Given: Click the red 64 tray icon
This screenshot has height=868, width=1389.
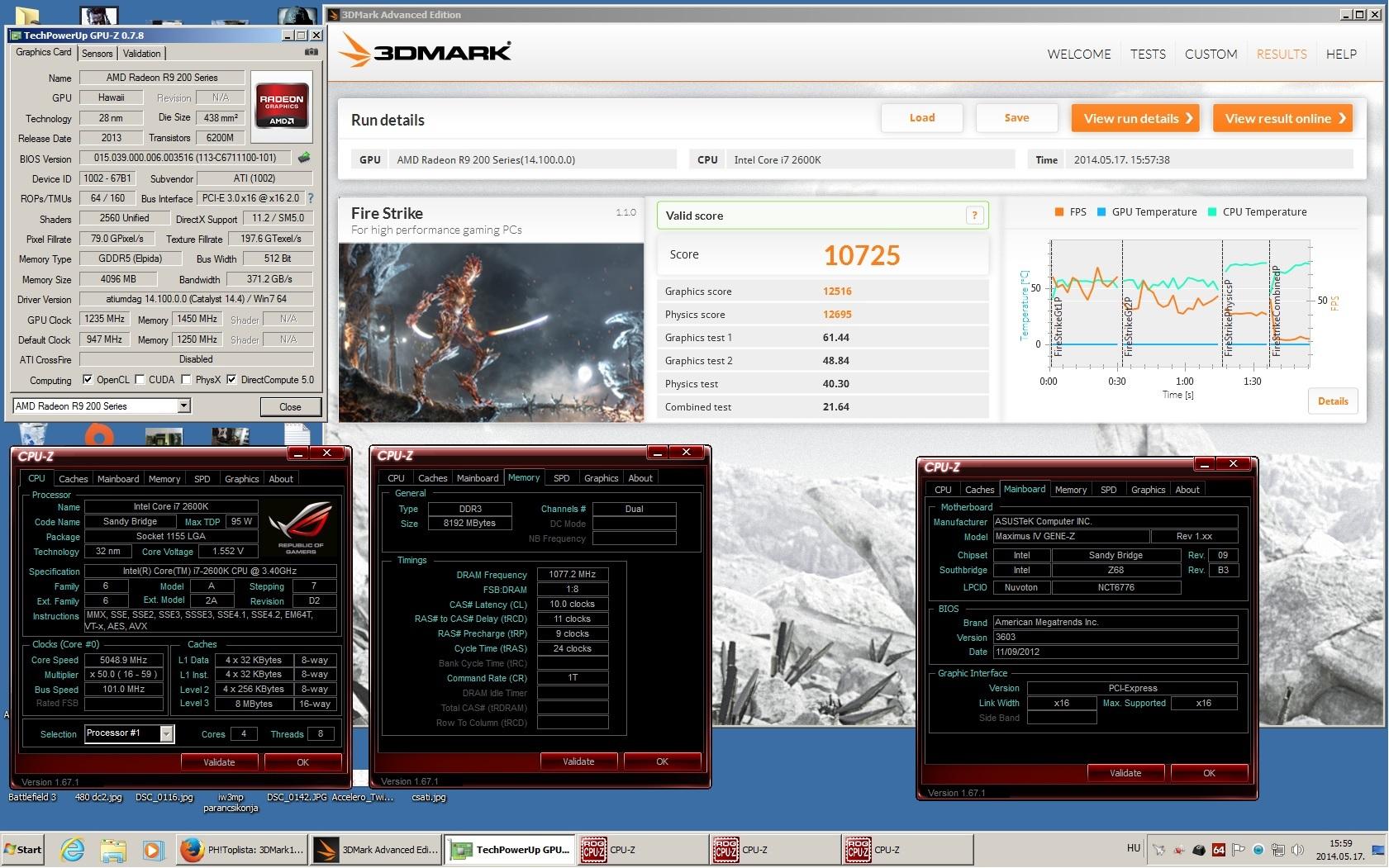Looking at the screenshot, I should pyautogui.click(x=1218, y=849).
